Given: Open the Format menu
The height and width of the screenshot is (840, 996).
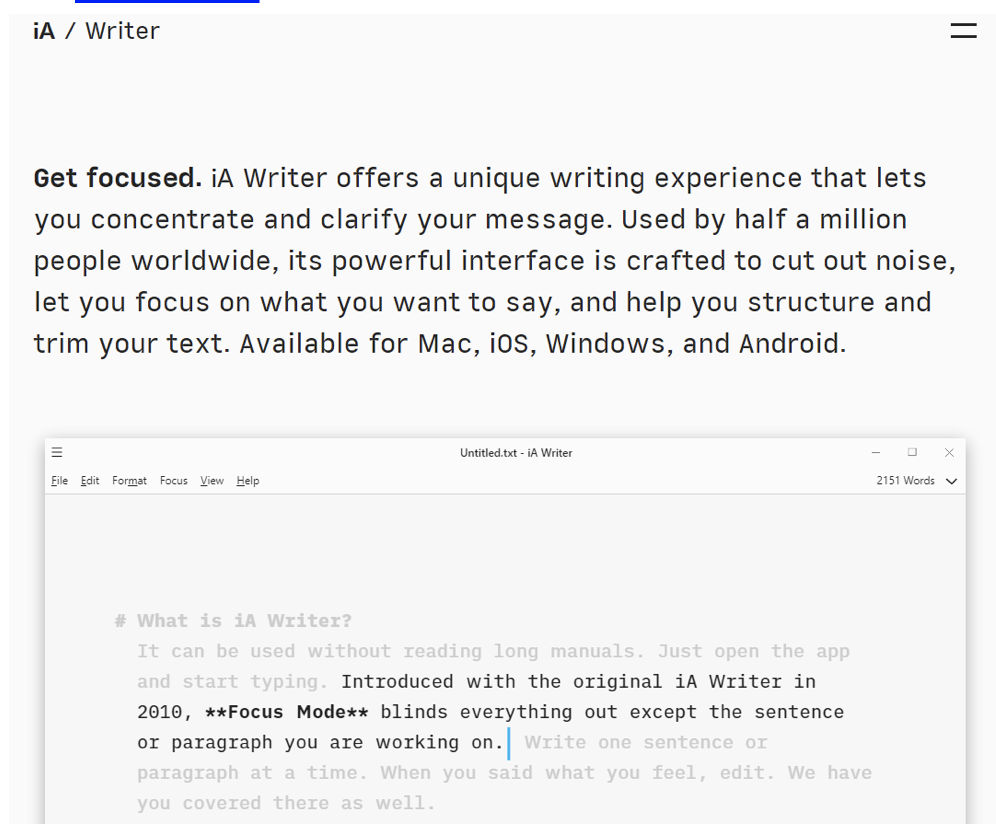Looking at the screenshot, I should (x=129, y=481).
